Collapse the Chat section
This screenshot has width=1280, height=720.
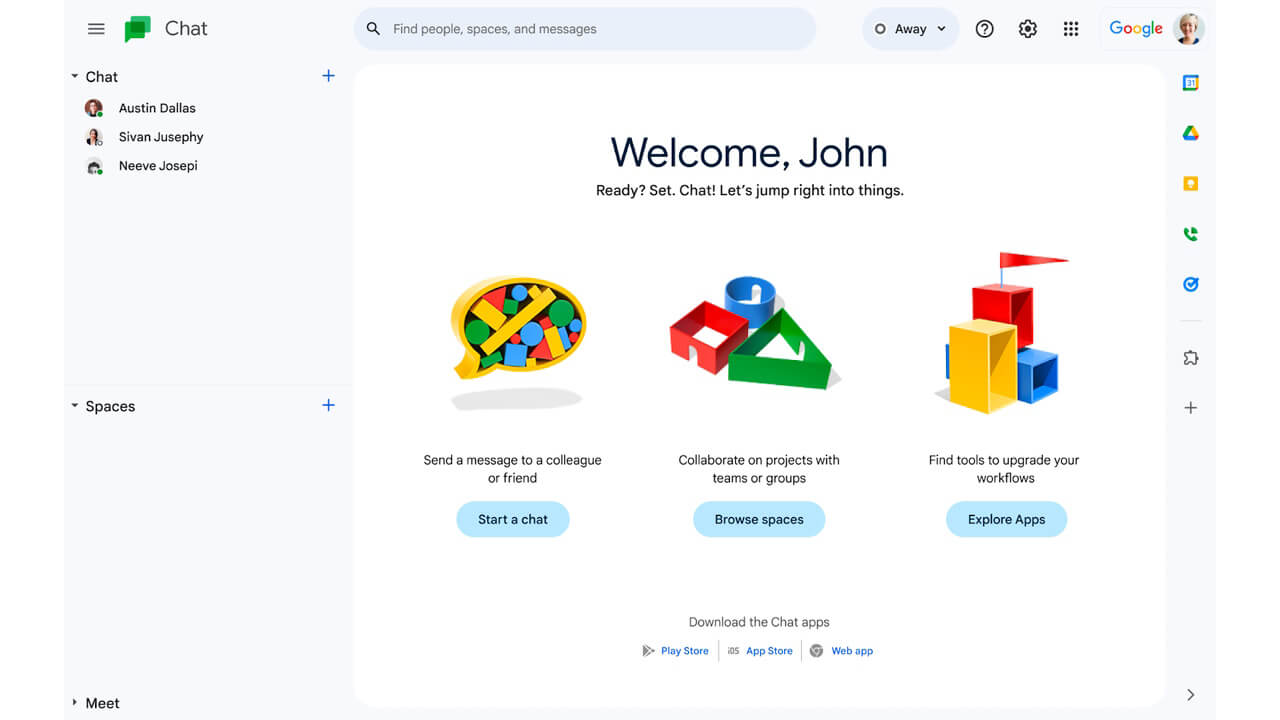pos(74,76)
